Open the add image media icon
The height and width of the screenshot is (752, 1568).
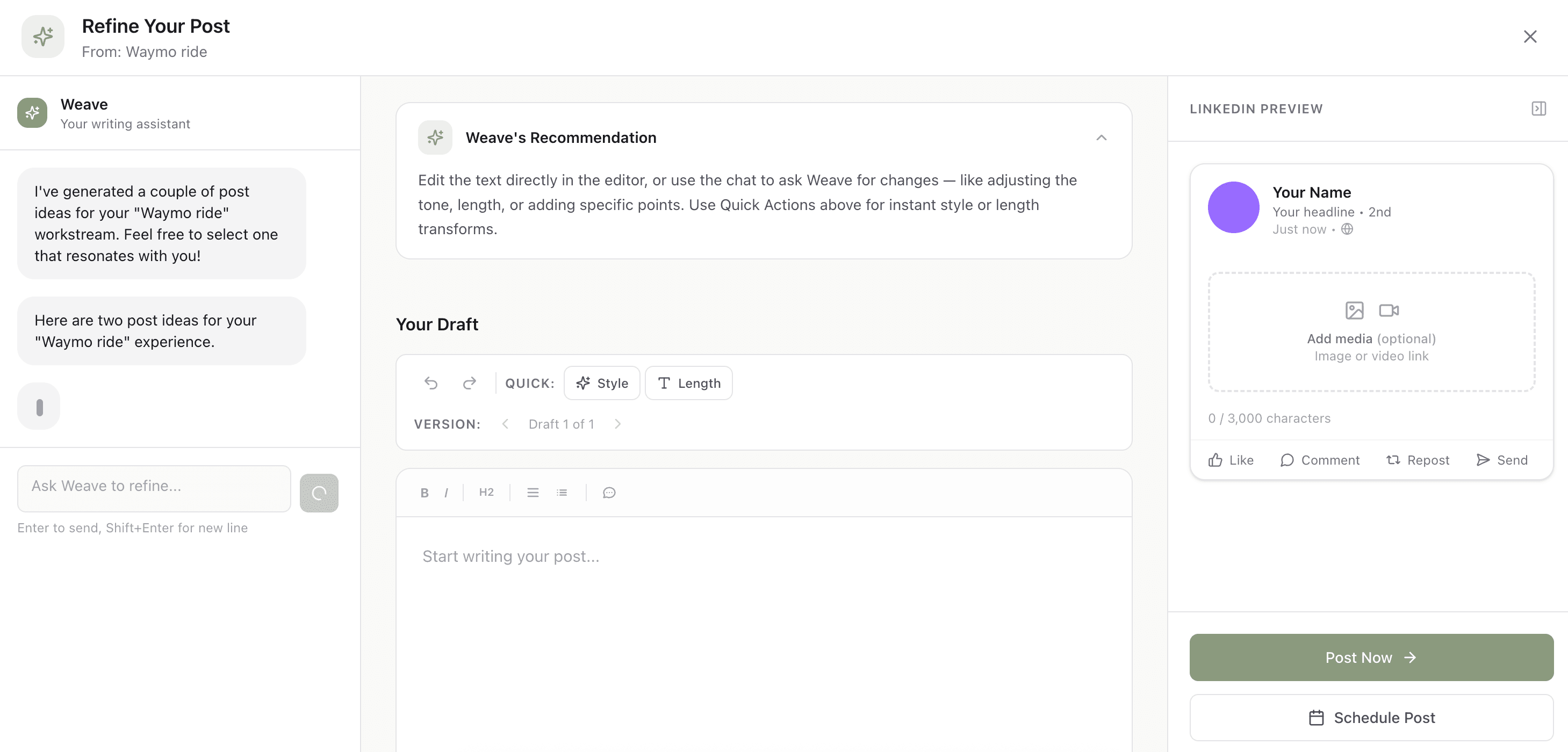1354,310
